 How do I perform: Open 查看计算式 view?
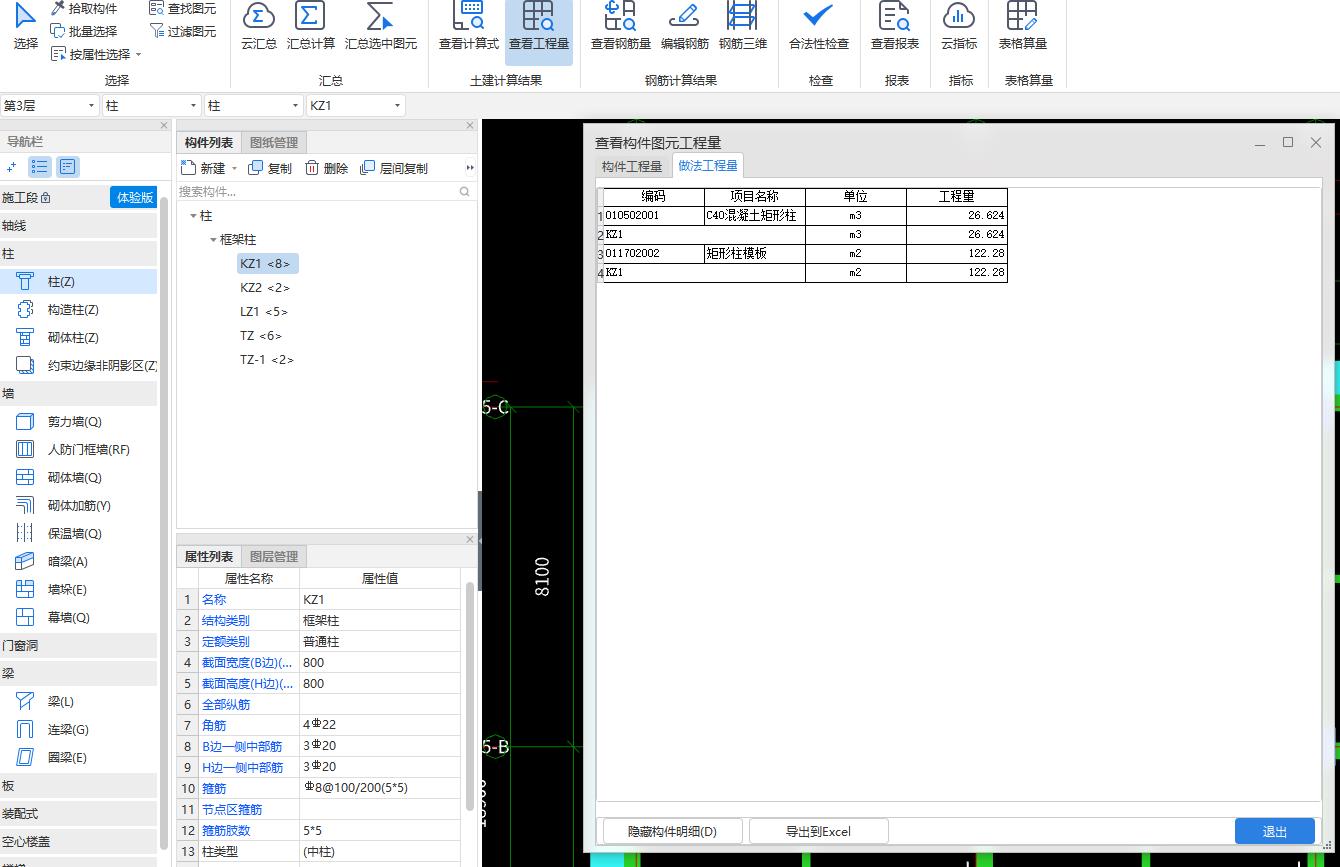469,27
